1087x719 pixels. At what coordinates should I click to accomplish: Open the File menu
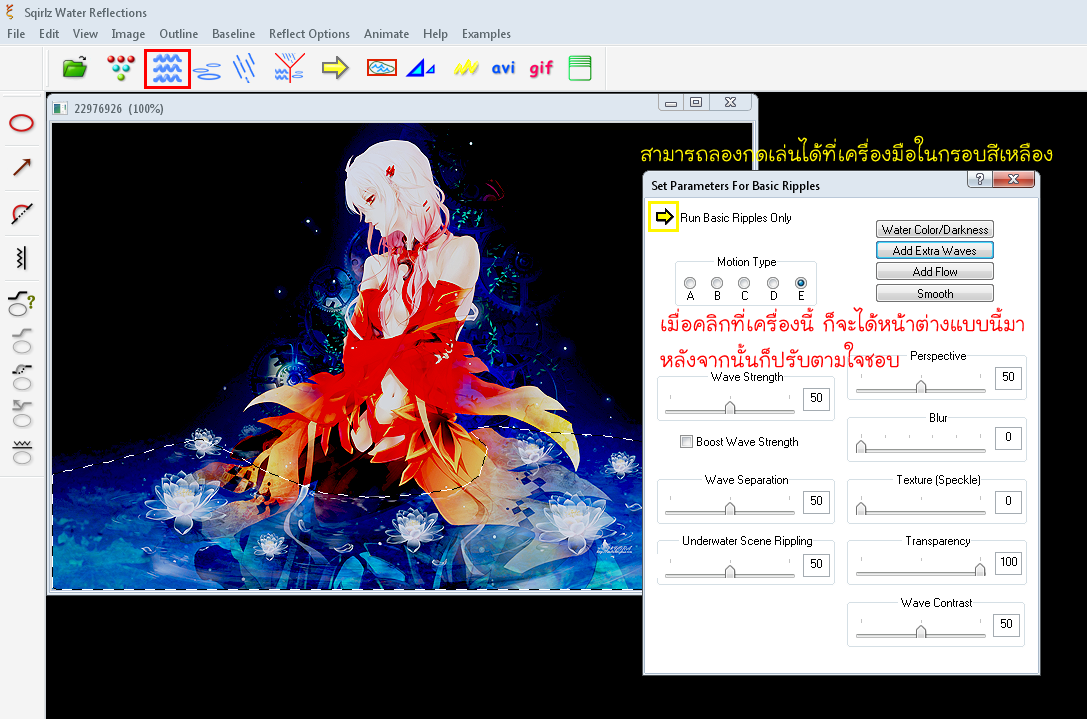[x=16, y=34]
